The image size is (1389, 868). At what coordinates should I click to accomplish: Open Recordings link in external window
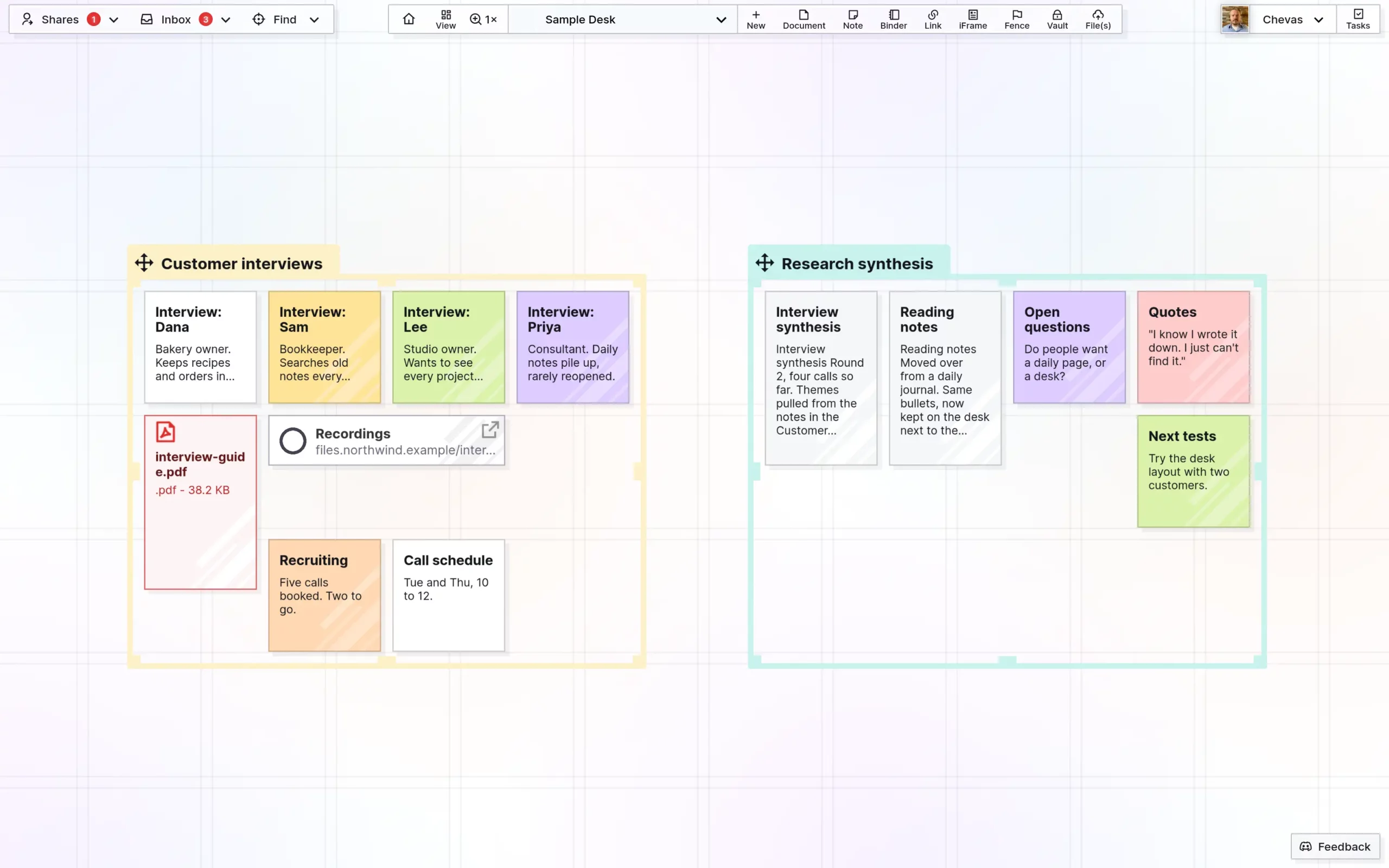coord(489,430)
